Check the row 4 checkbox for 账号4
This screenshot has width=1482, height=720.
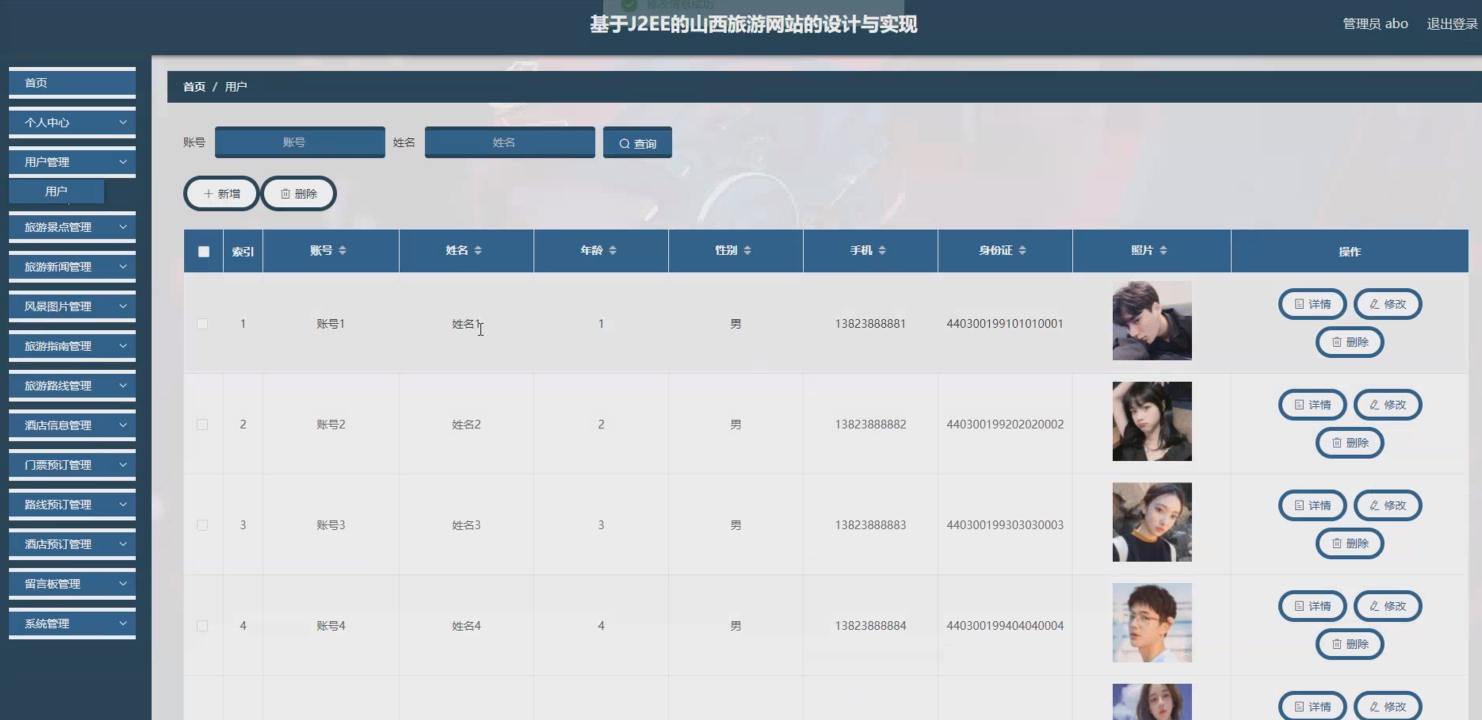tap(203, 626)
